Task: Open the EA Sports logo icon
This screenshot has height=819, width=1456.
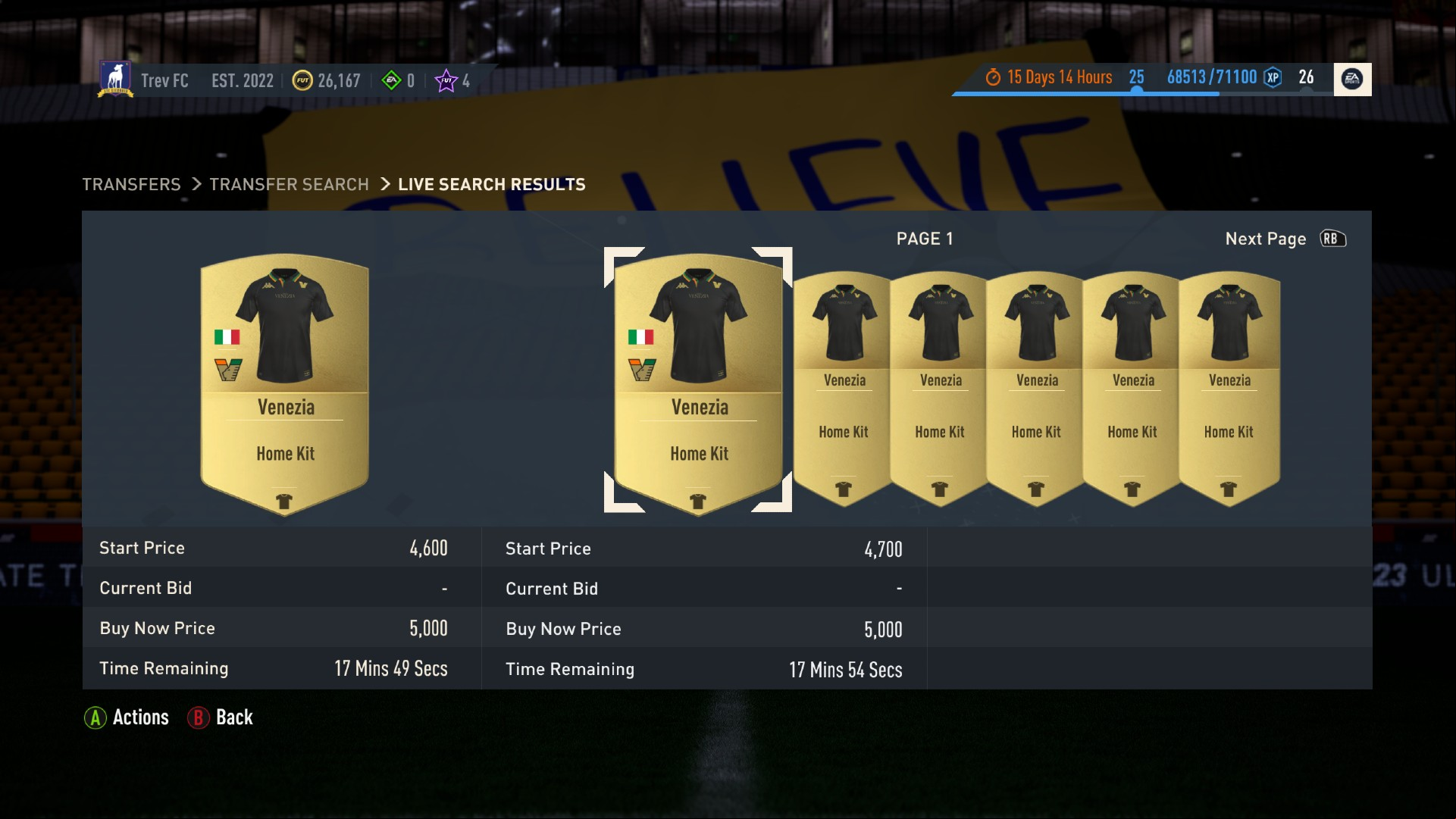Action: point(1352,79)
